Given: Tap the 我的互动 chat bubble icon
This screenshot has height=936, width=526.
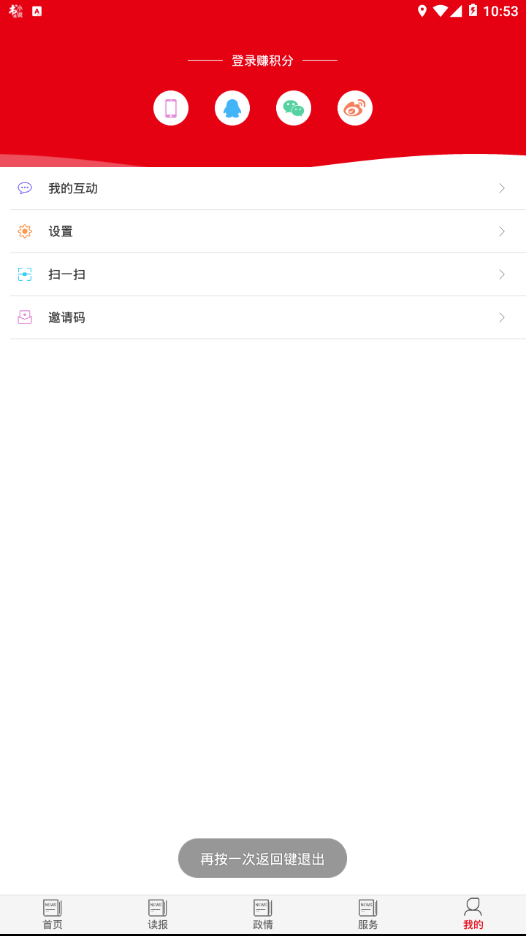Looking at the screenshot, I should tap(24, 188).
